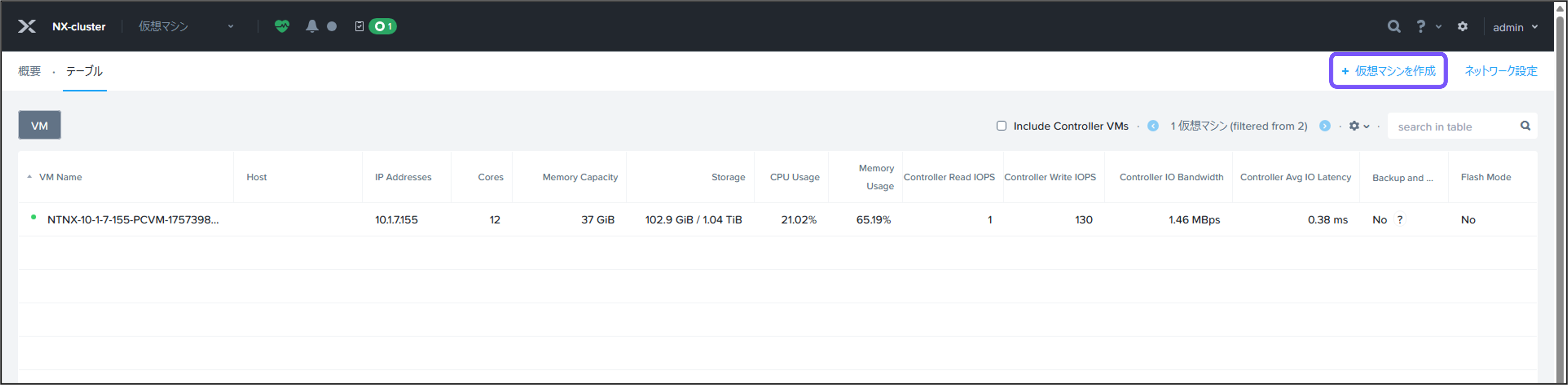Screen dimensions: 1568x385
Task: Go to next page of VMs
Action: click(1325, 126)
